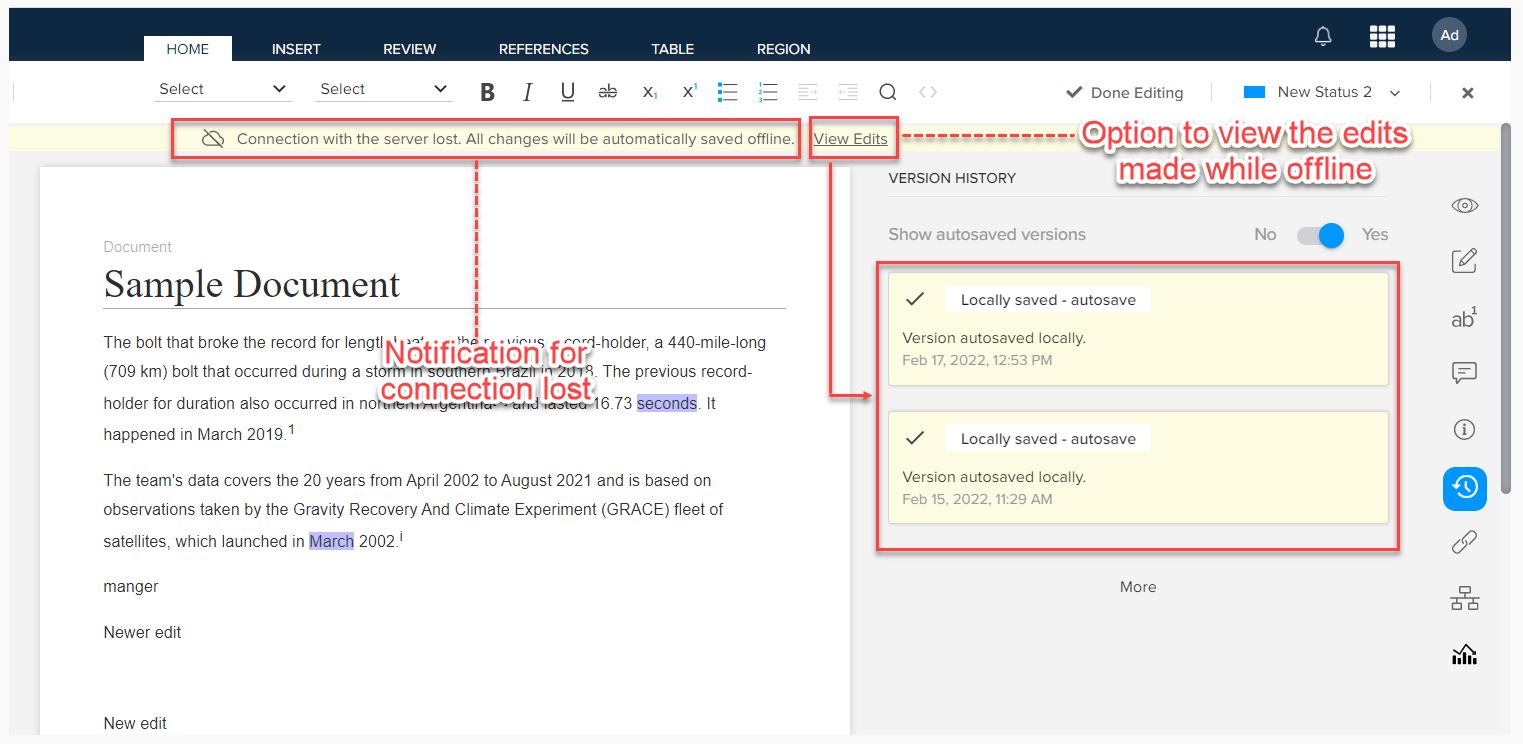Apply strikethrough formatting
This screenshot has width=1523, height=744.
point(607,92)
